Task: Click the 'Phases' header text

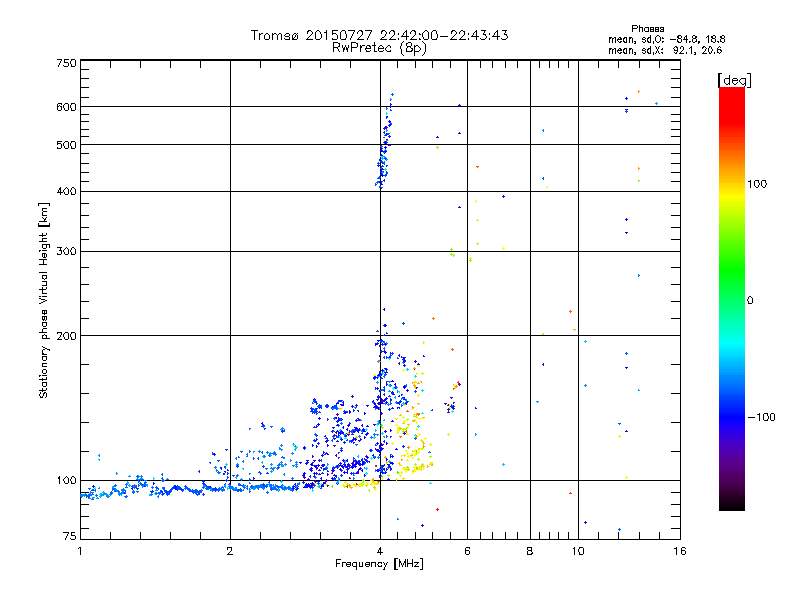Action: 647,29
